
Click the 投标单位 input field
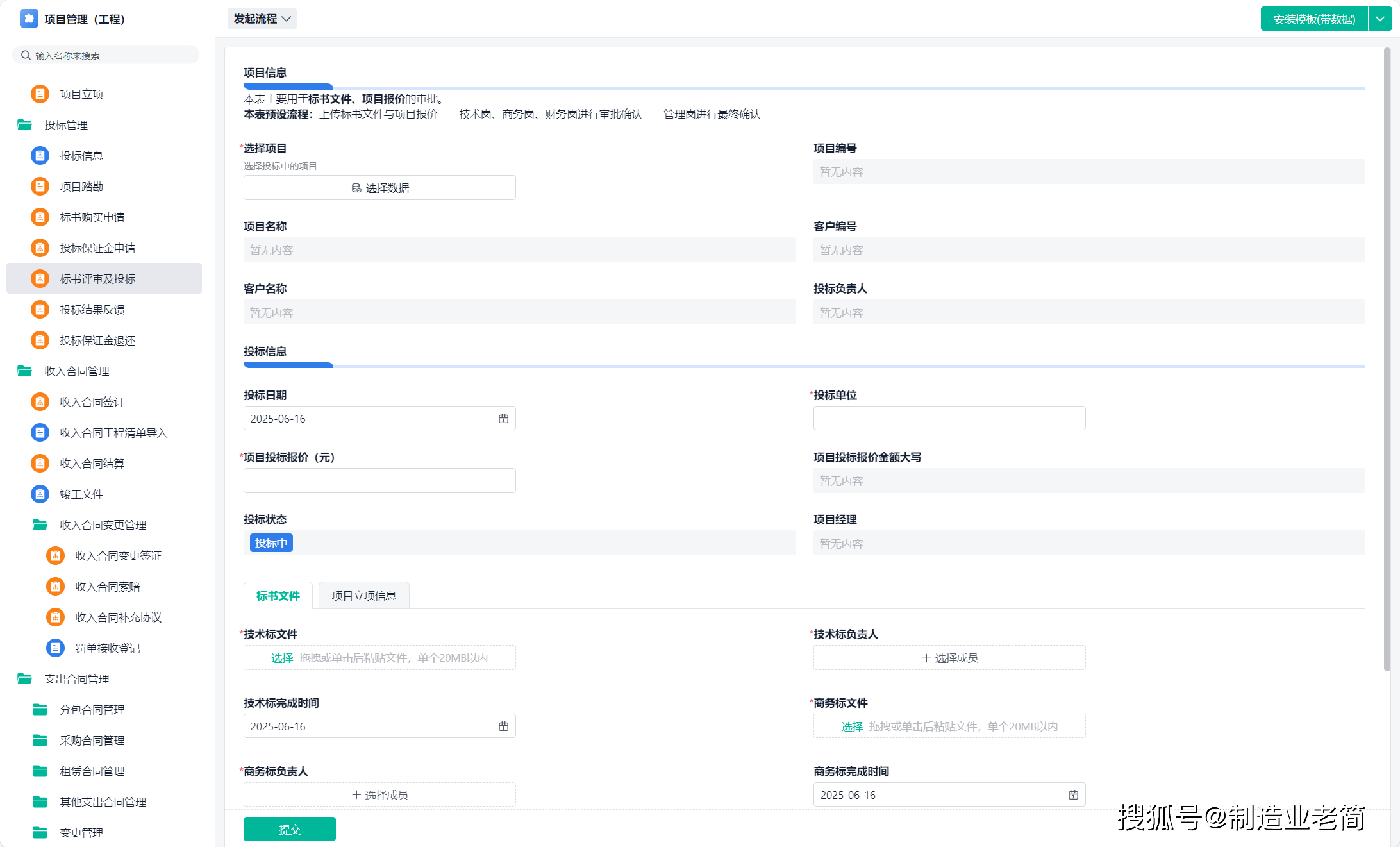coord(949,418)
